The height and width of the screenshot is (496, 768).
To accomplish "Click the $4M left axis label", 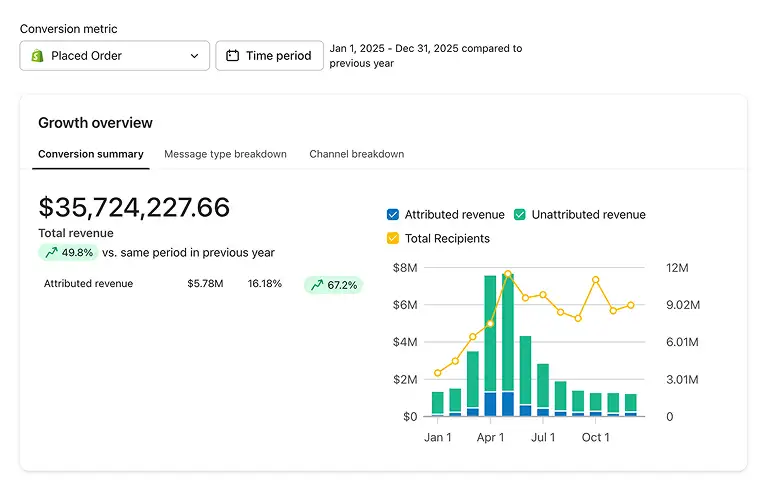I will [405, 342].
